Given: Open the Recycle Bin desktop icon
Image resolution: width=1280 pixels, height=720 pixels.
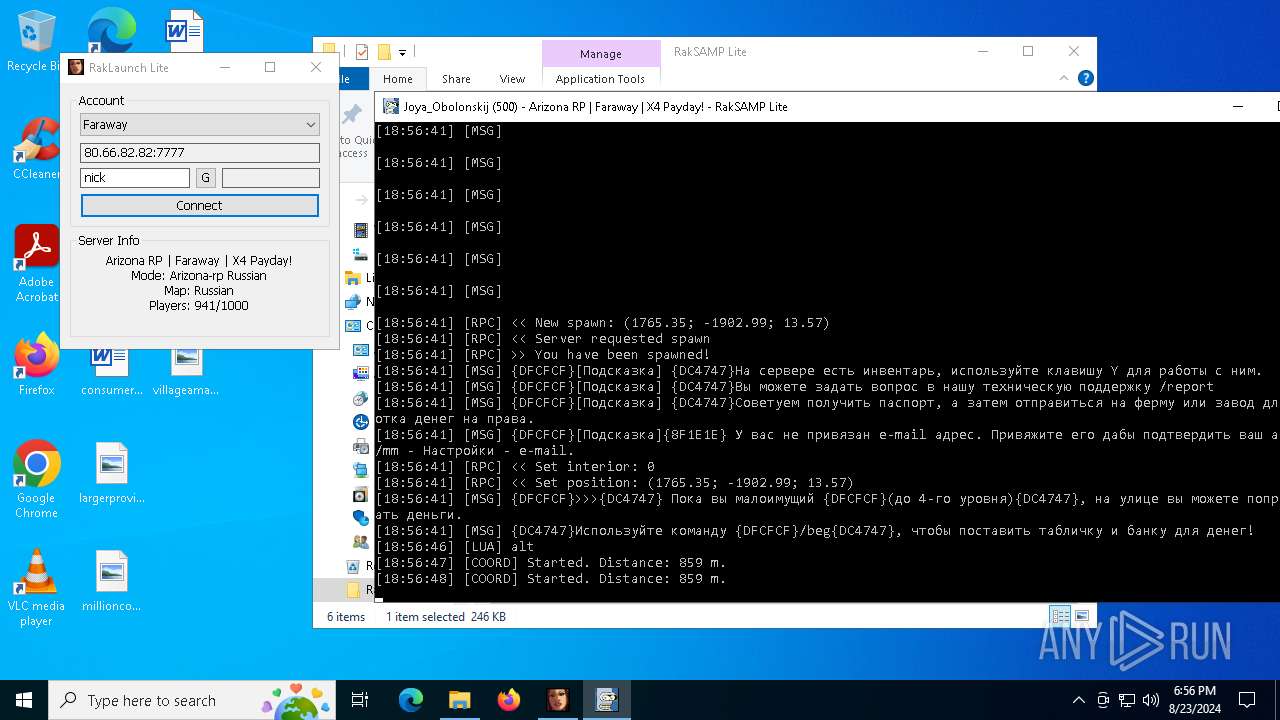Looking at the screenshot, I should pos(36,41).
